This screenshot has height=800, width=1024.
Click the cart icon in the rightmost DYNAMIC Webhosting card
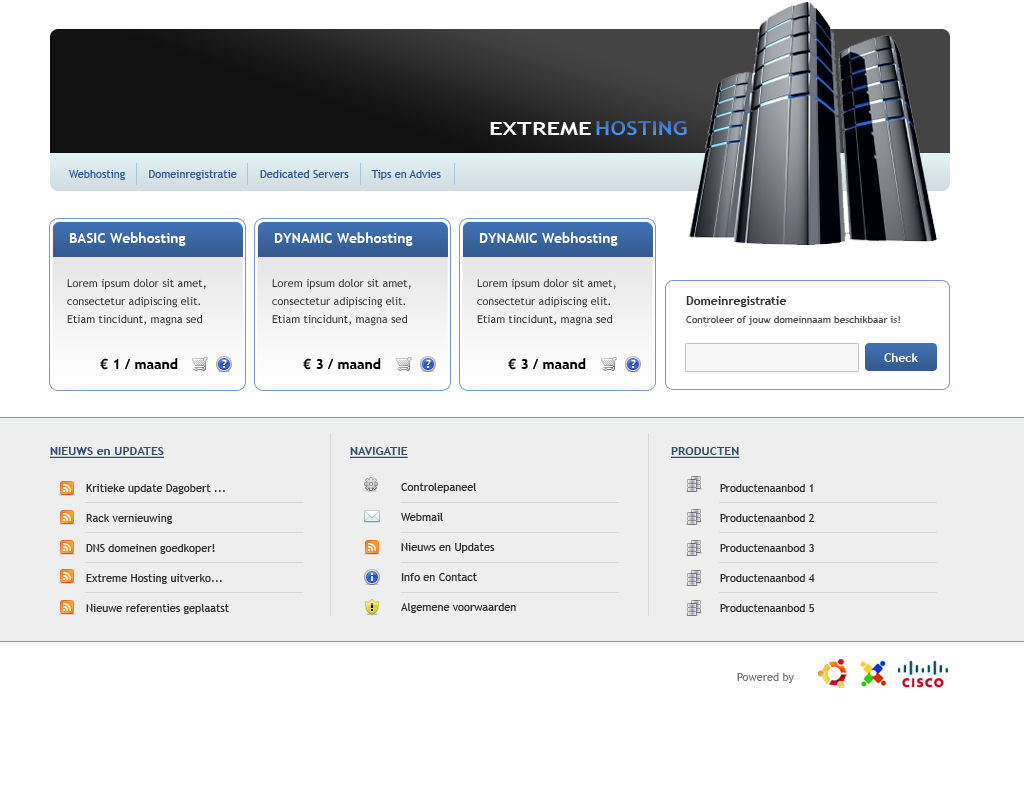point(609,364)
